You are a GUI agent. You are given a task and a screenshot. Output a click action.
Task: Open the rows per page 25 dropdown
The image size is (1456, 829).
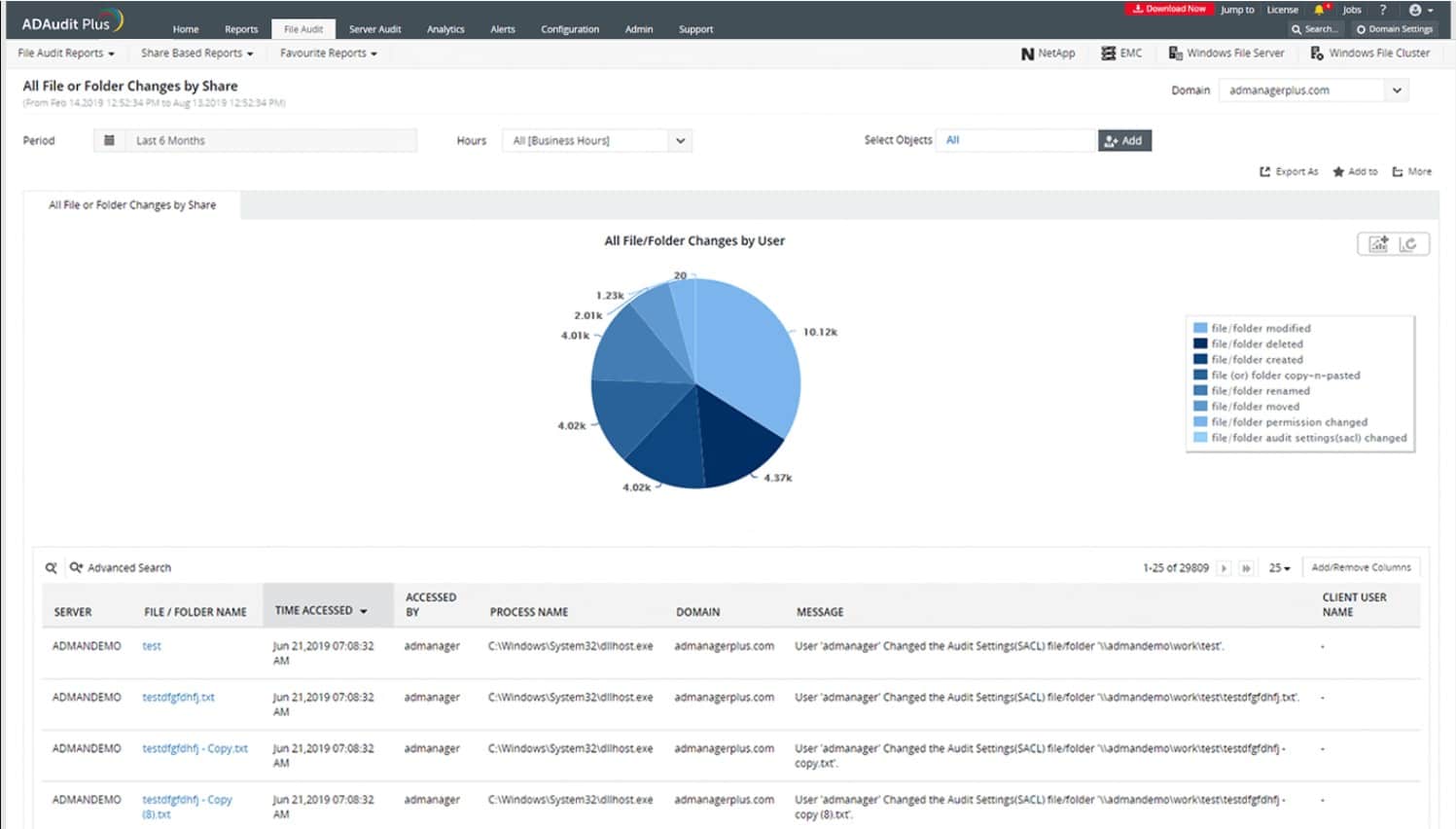[1279, 568]
